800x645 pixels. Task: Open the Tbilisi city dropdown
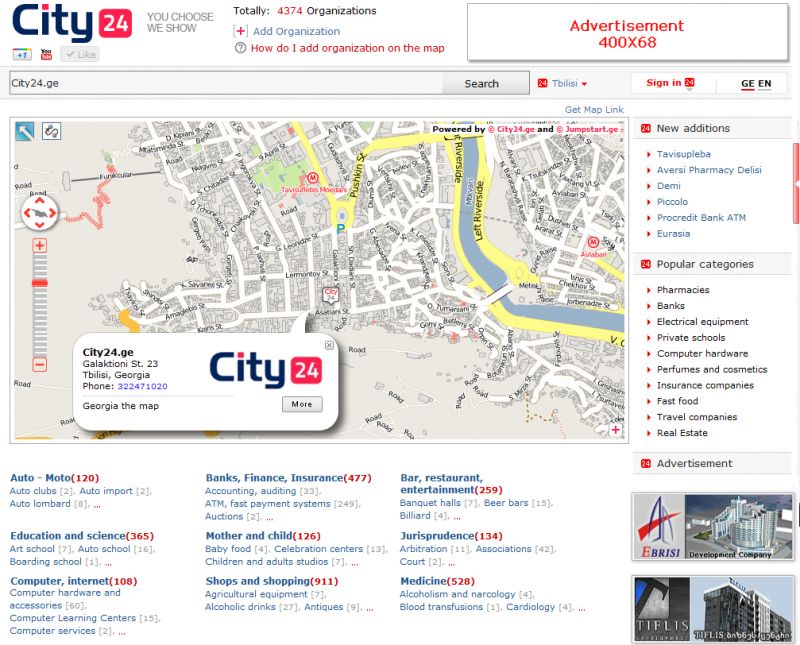[x=563, y=84]
